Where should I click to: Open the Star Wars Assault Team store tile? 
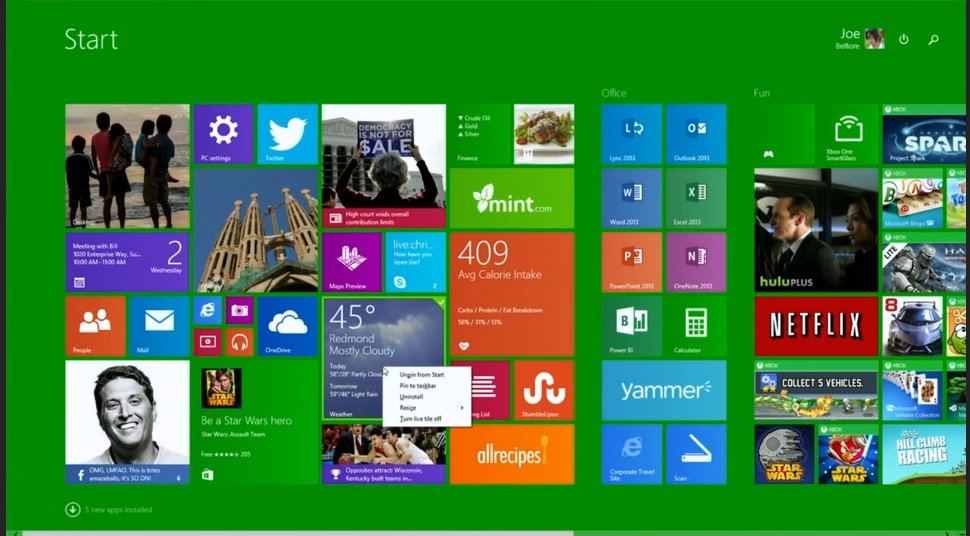[255, 422]
